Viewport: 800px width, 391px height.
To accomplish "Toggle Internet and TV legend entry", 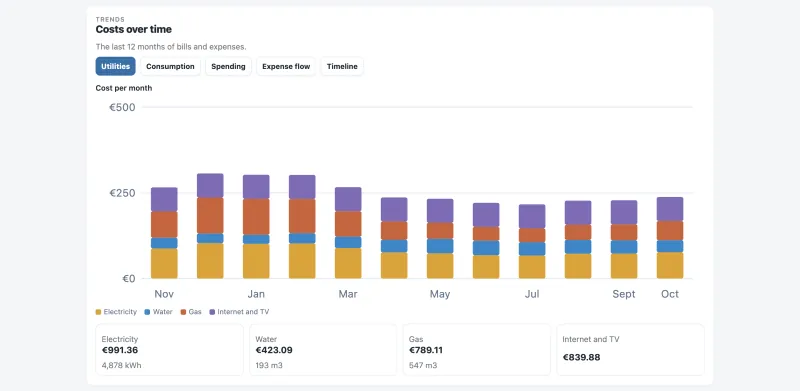I will pyautogui.click(x=239, y=311).
